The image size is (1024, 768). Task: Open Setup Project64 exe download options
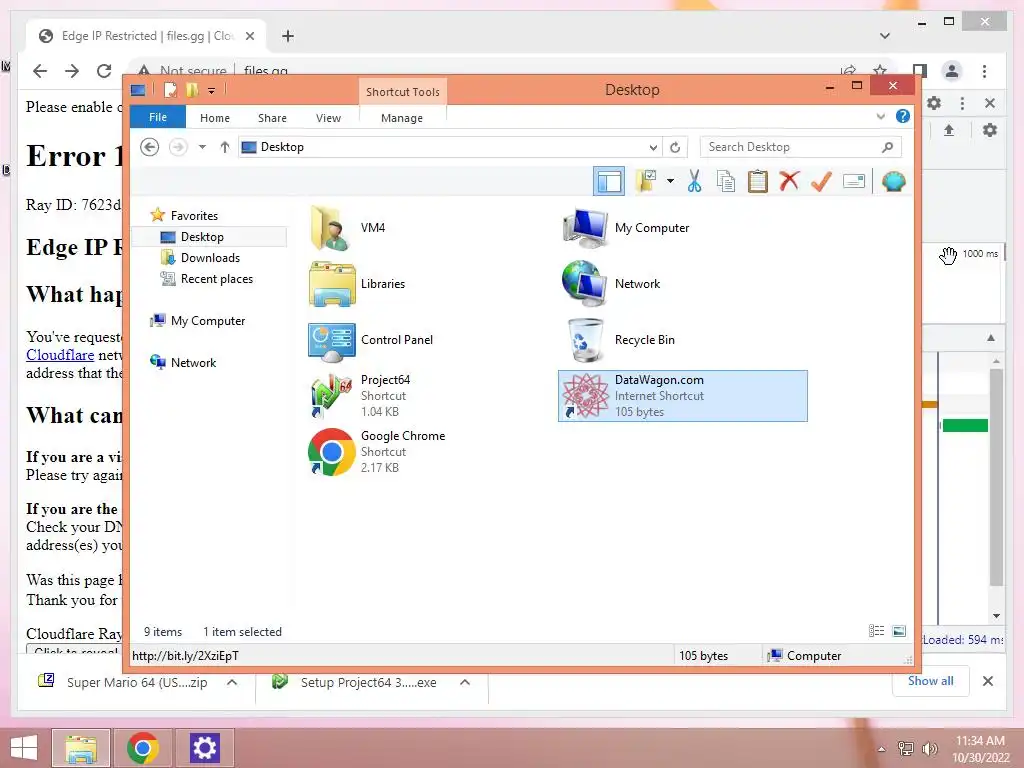click(465, 682)
